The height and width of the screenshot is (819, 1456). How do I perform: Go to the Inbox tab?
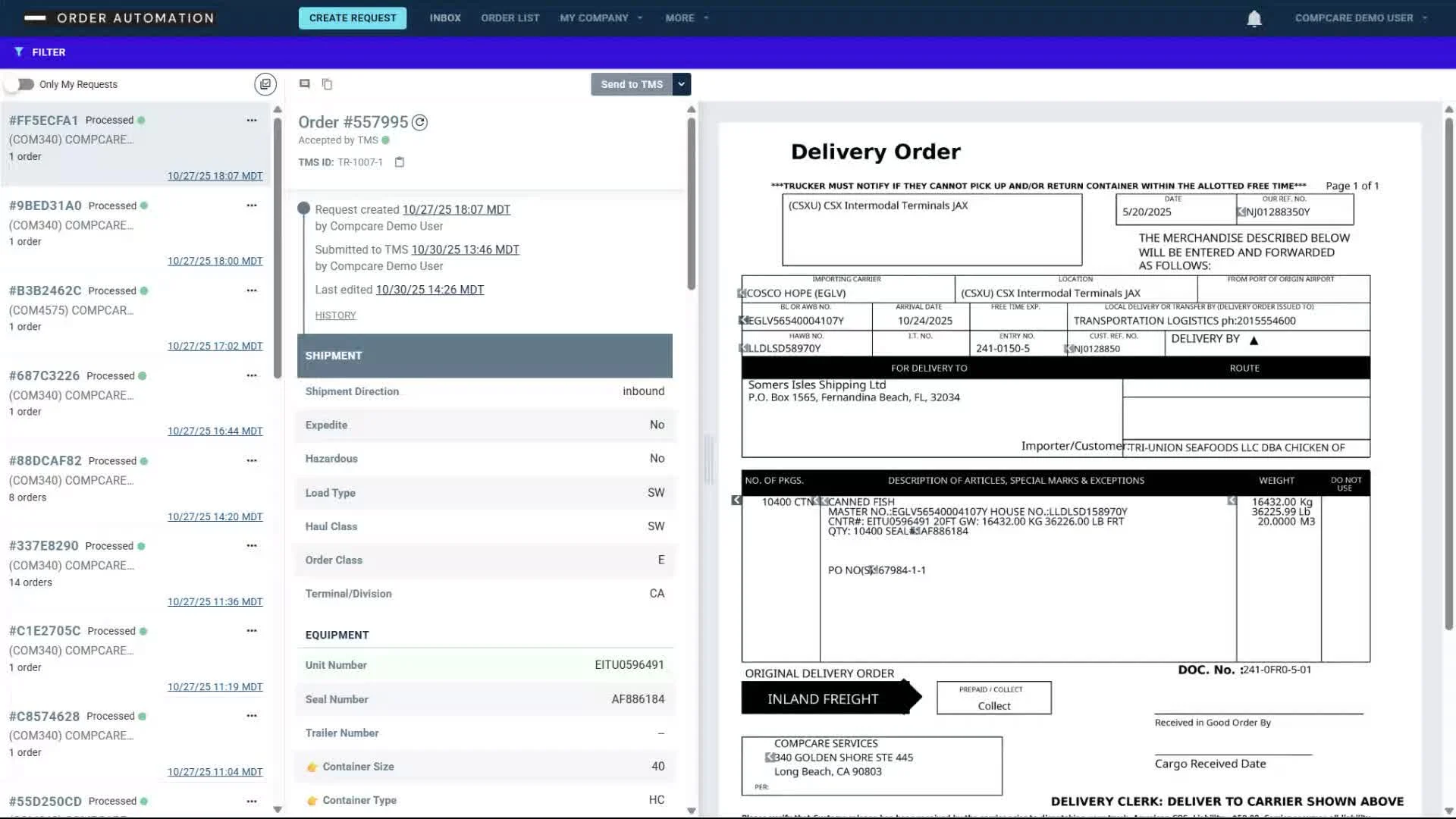(444, 18)
